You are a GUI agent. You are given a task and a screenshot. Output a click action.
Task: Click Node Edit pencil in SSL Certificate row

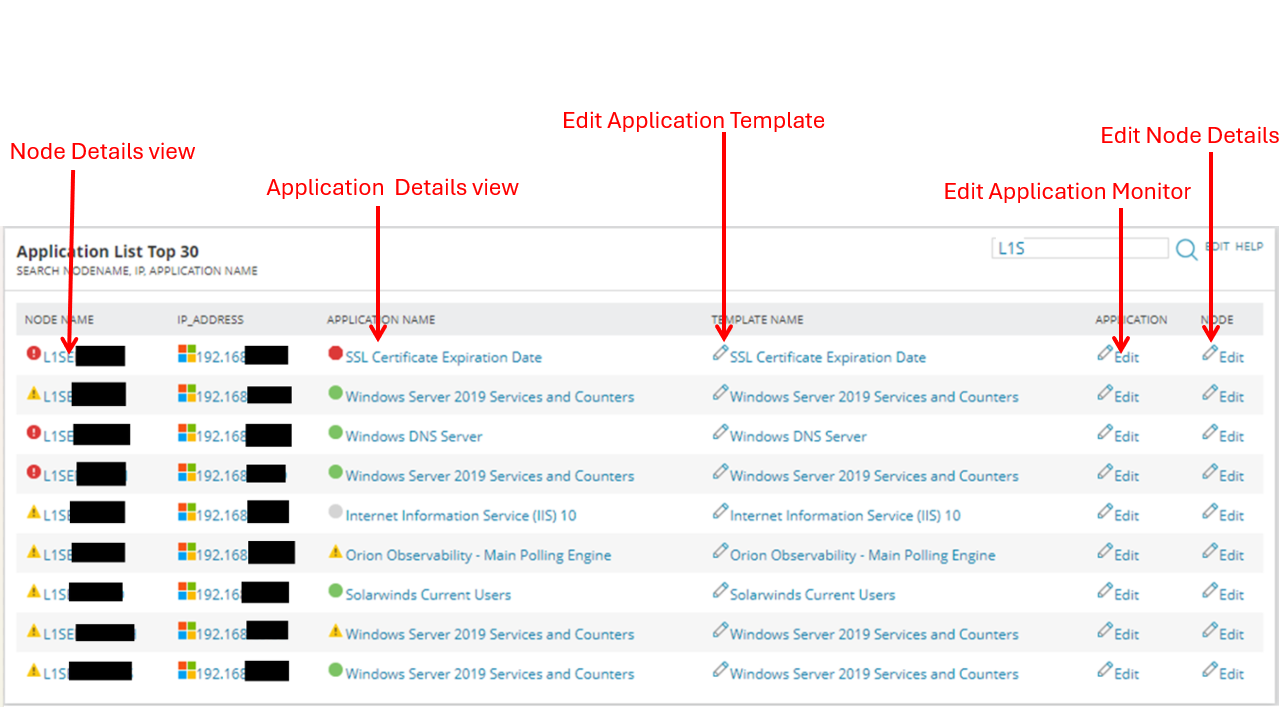tap(1210, 353)
